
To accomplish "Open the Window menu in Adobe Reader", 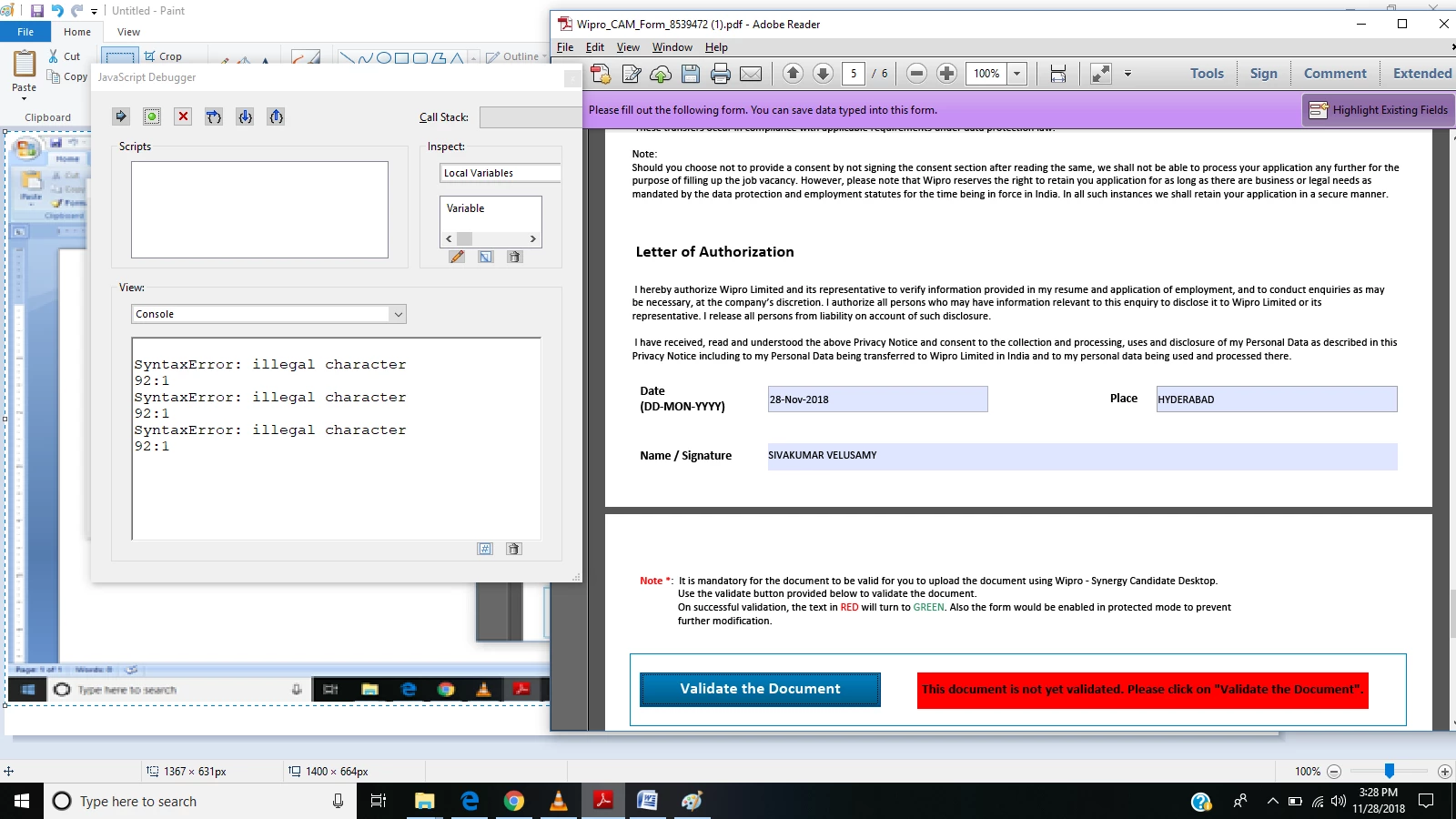I will (672, 47).
